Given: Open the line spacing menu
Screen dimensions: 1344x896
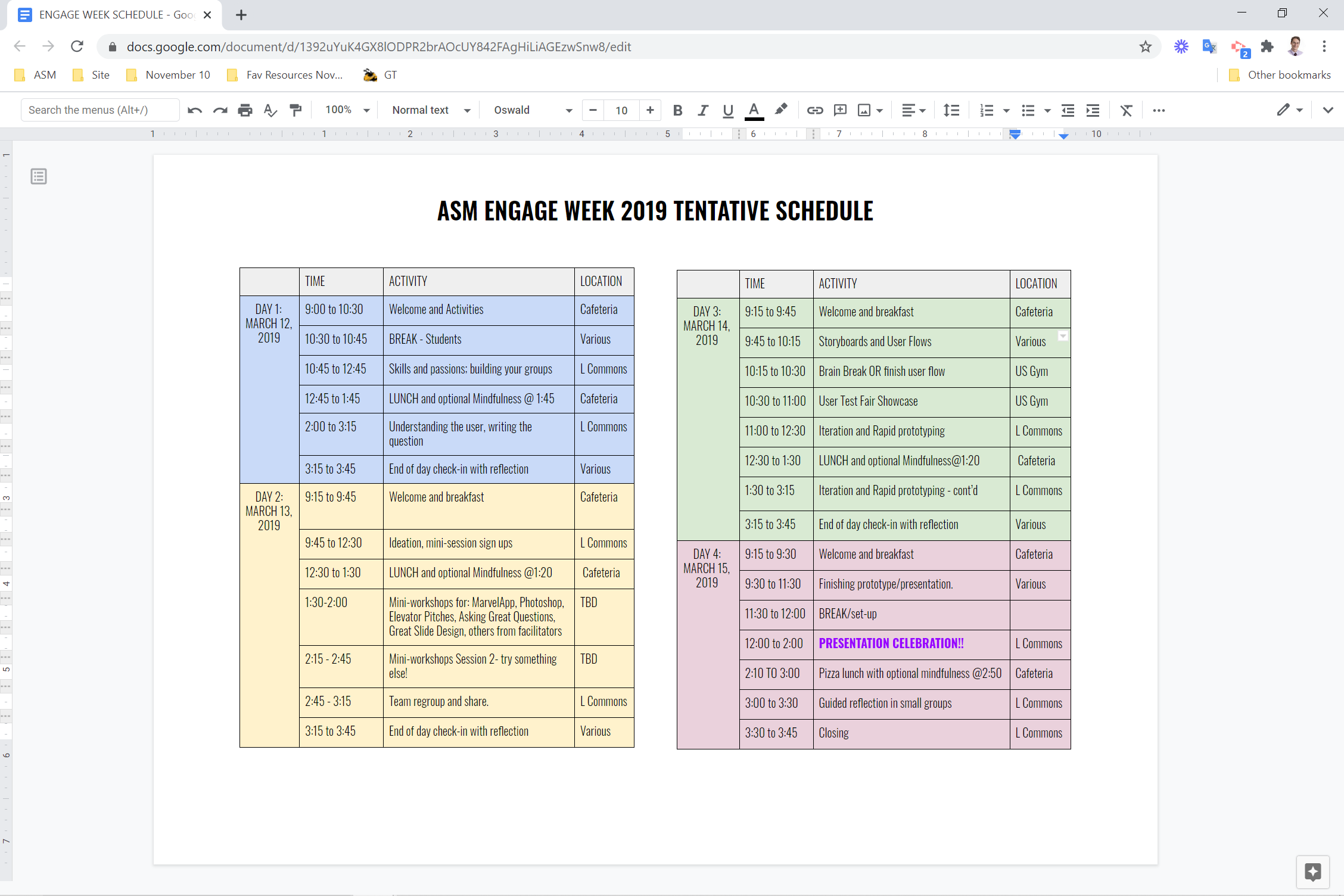Looking at the screenshot, I should click(x=951, y=110).
